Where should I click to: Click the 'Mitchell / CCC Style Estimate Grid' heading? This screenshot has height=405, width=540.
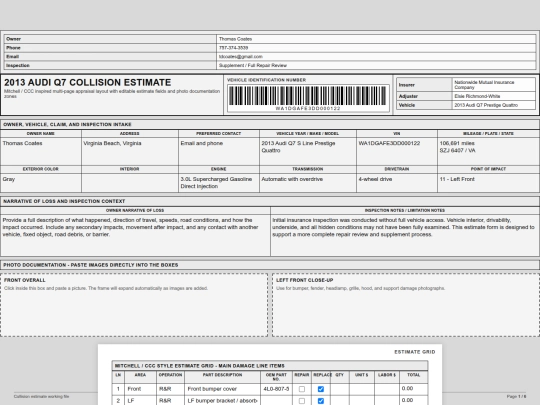click(x=199, y=366)
